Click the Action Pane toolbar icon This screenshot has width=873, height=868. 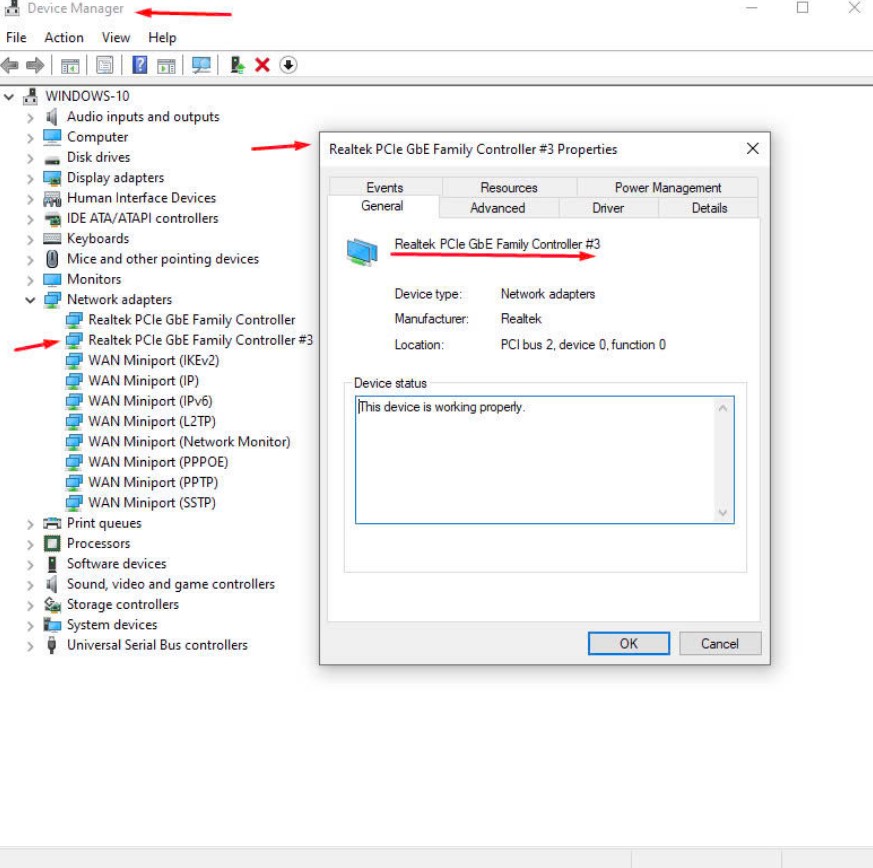(166, 66)
